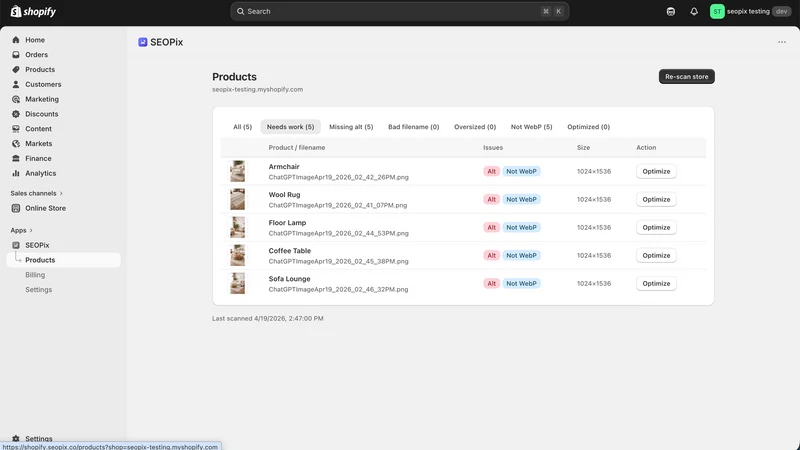Screen dimensions: 800x450
Task: Click the Markets globe icon
Action: pyautogui.click(x=16, y=143)
